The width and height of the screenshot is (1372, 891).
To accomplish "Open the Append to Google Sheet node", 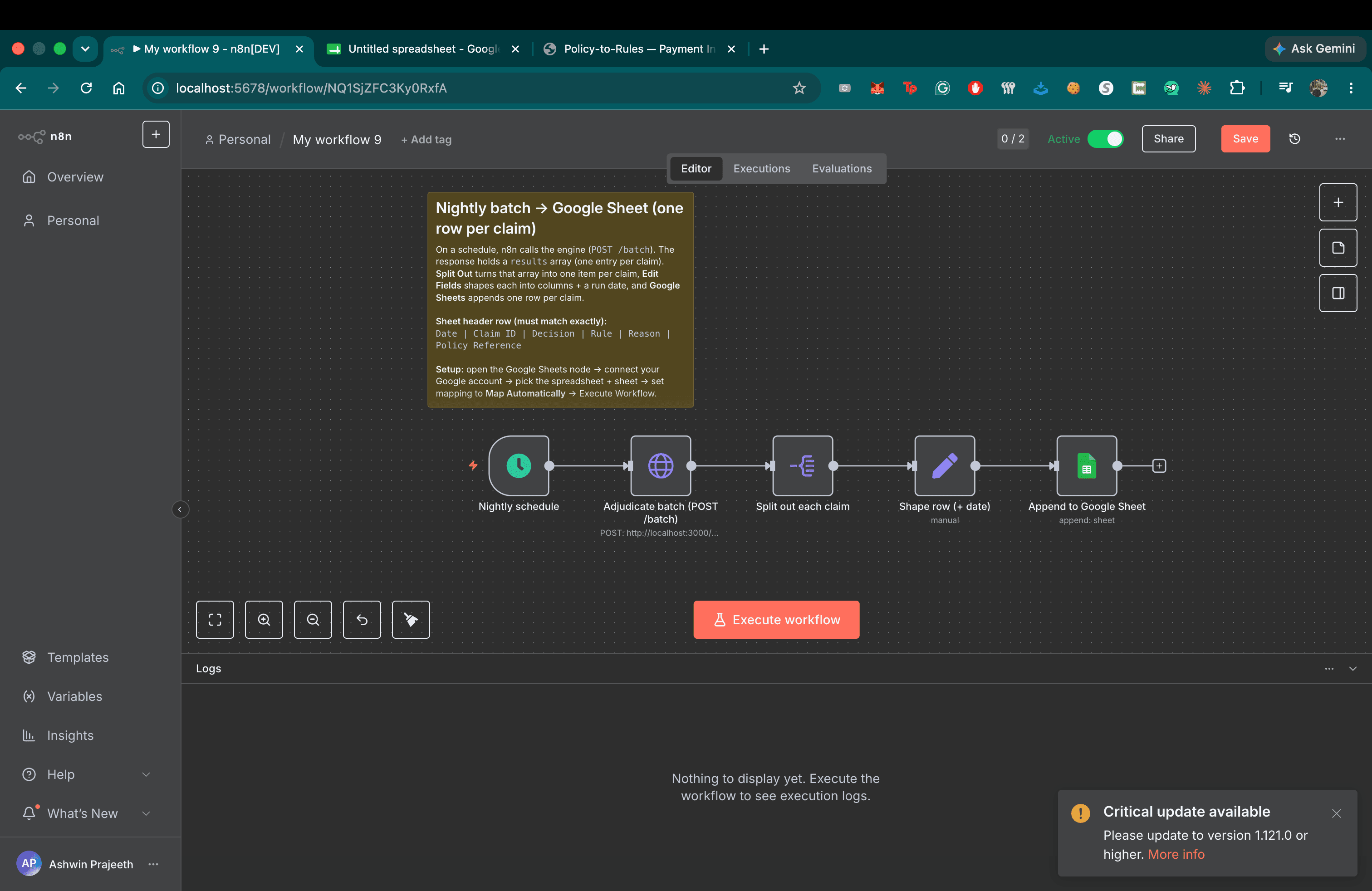I will 1086,465.
